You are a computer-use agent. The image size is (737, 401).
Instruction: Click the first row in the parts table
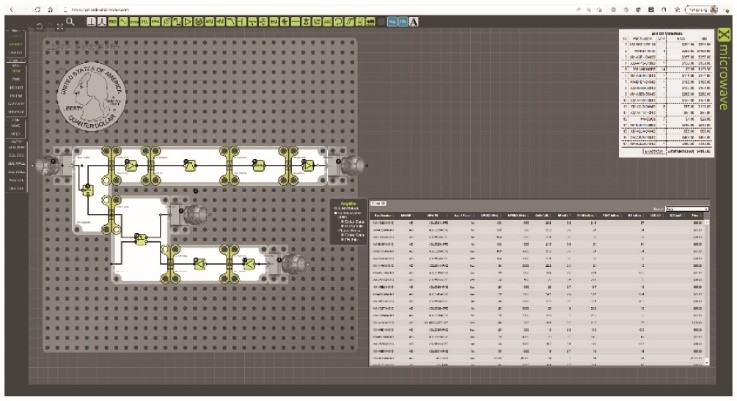[537, 223]
